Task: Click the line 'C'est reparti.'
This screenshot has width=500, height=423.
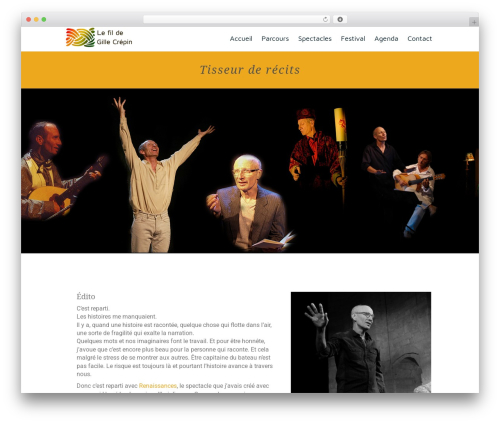Action: point(93,308)
